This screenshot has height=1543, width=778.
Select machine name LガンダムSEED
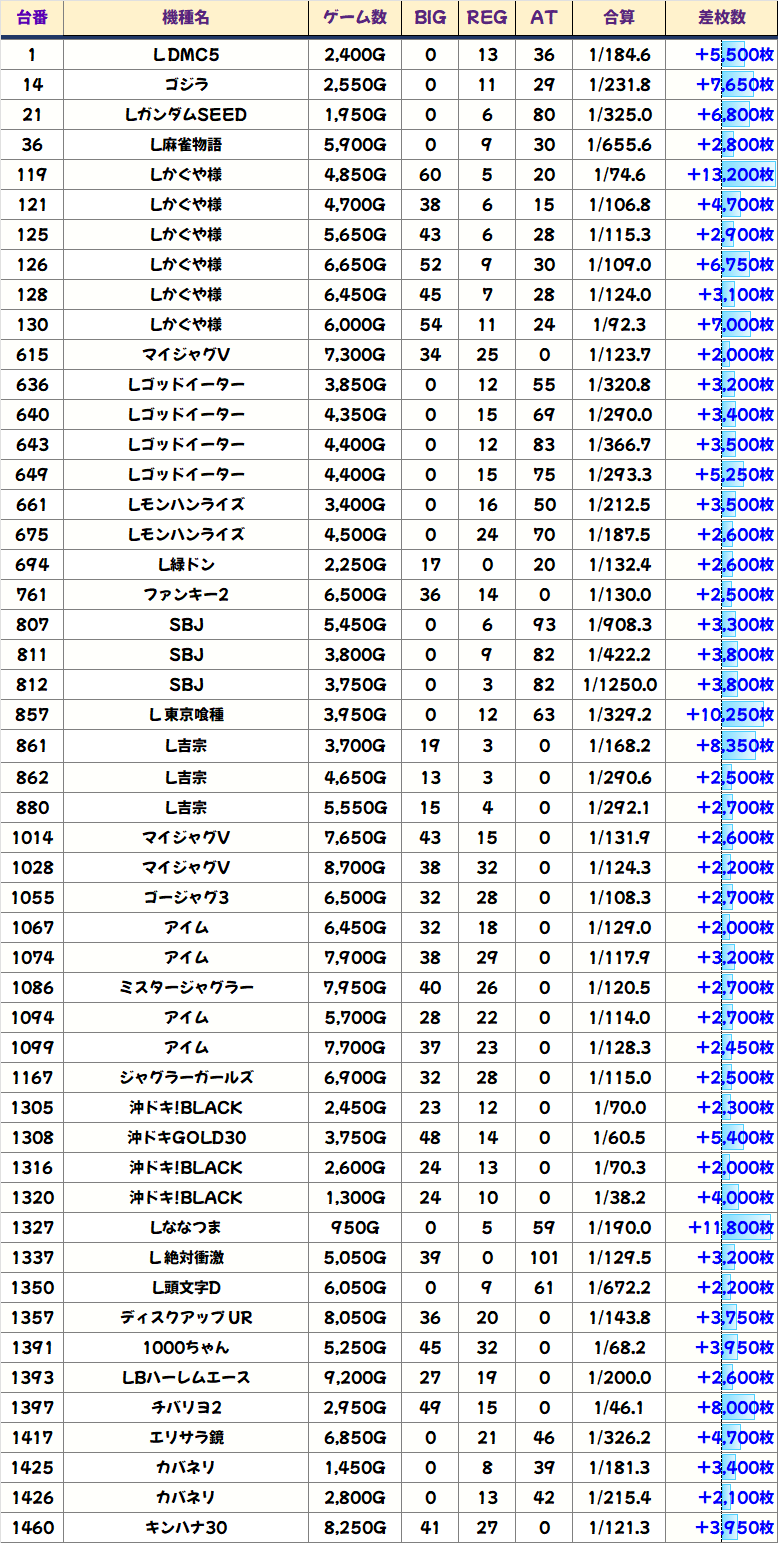(186, 115)
